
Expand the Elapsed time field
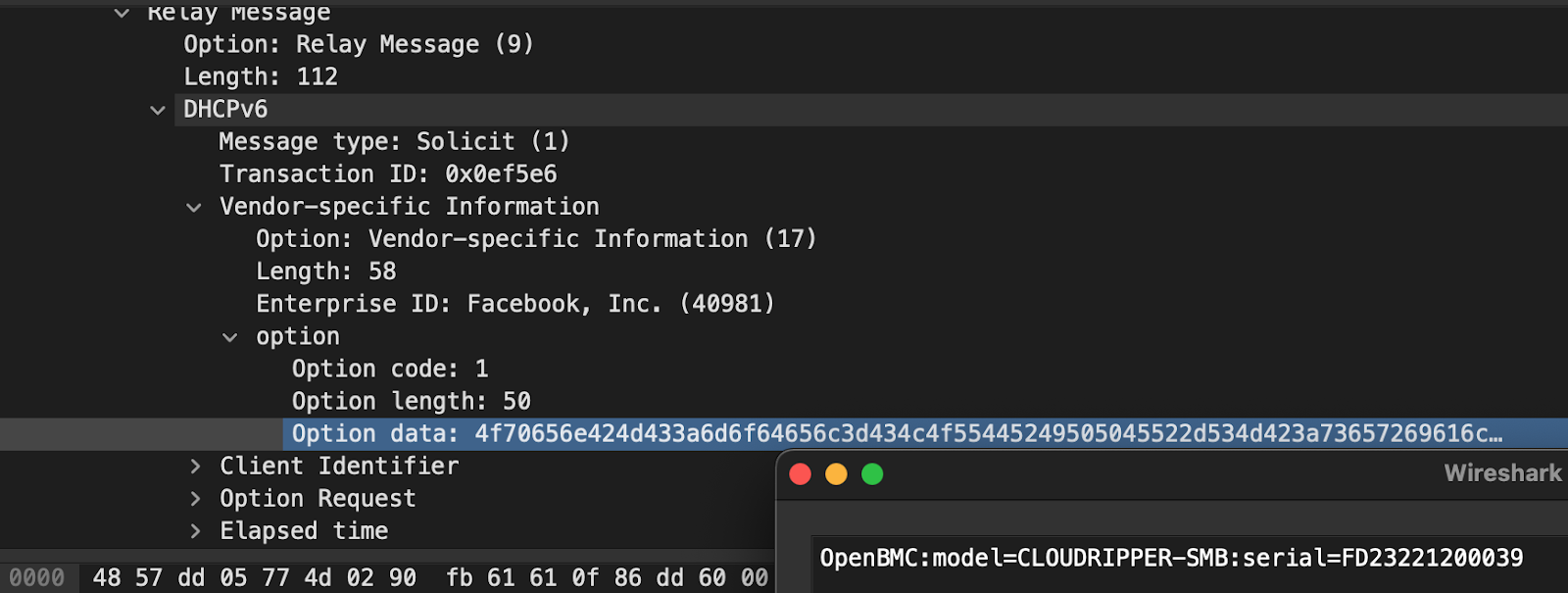click(x=193, y=530)
